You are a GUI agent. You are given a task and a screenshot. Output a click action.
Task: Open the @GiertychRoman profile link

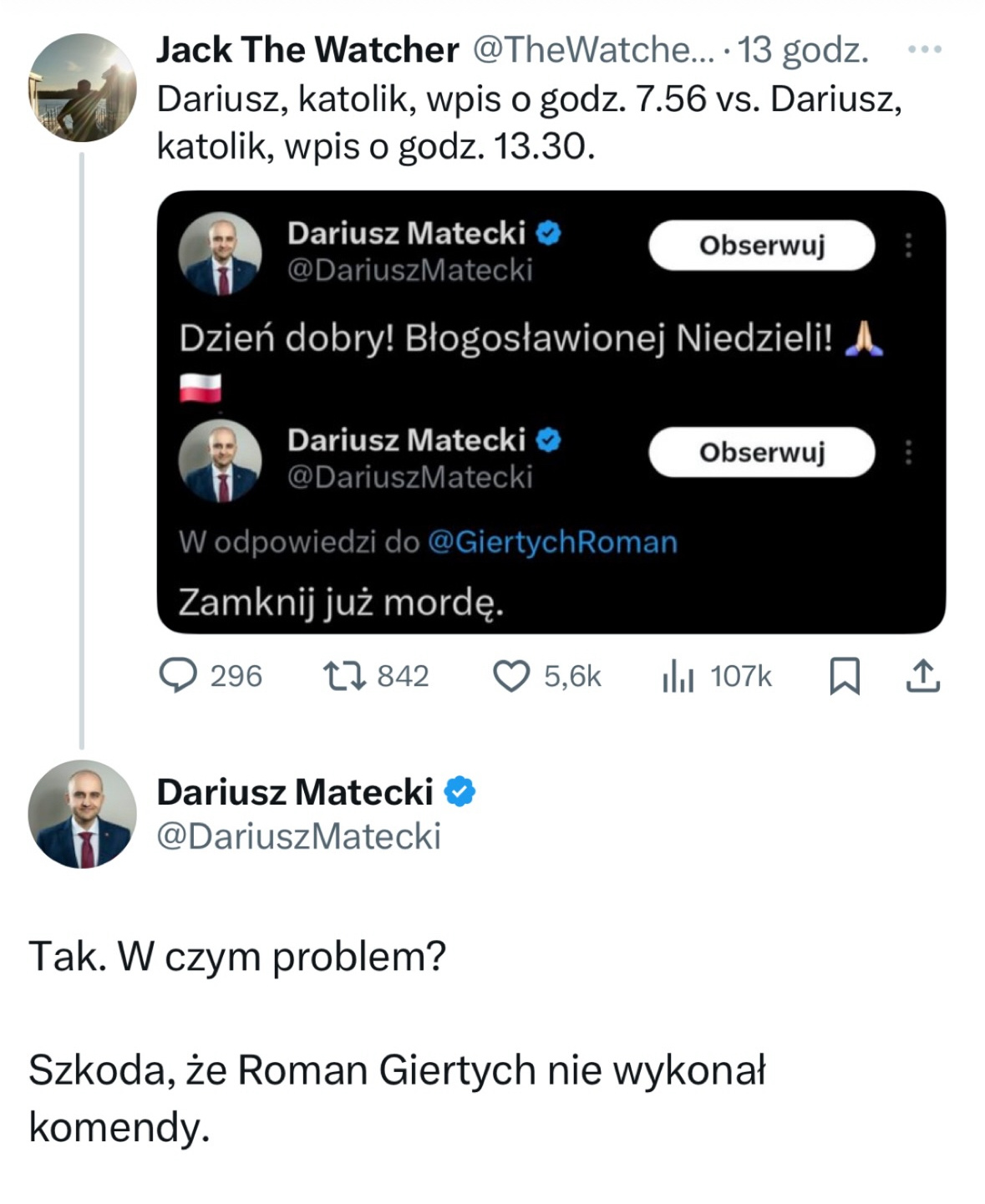pos(551,541)
